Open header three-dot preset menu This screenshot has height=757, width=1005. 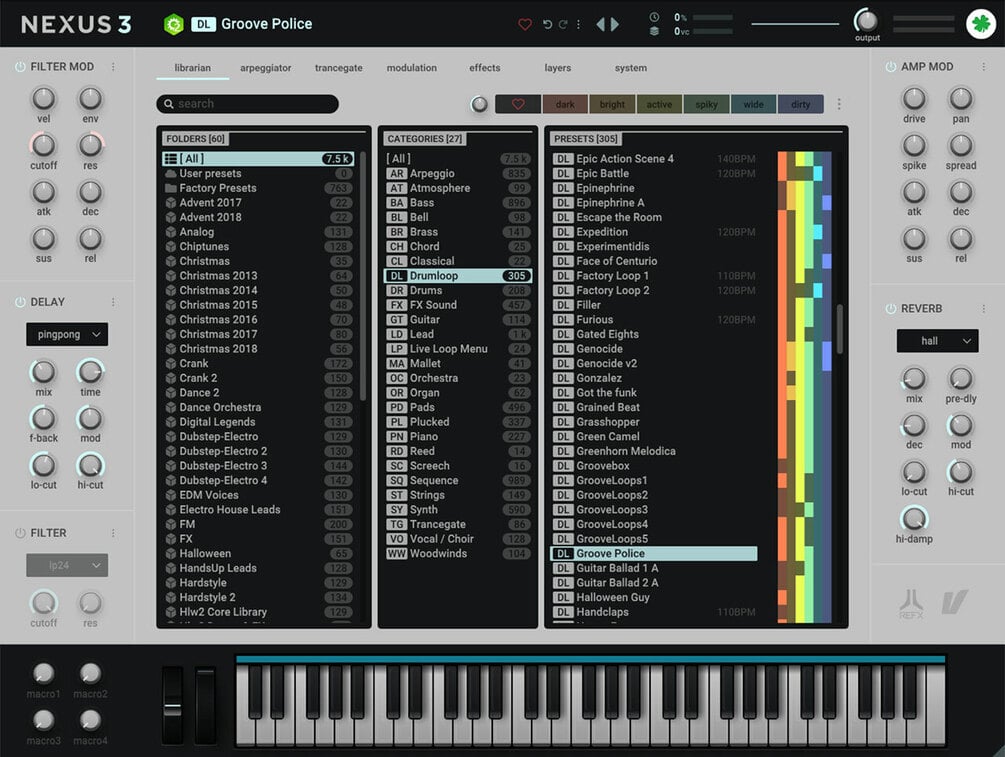point(578,24)
